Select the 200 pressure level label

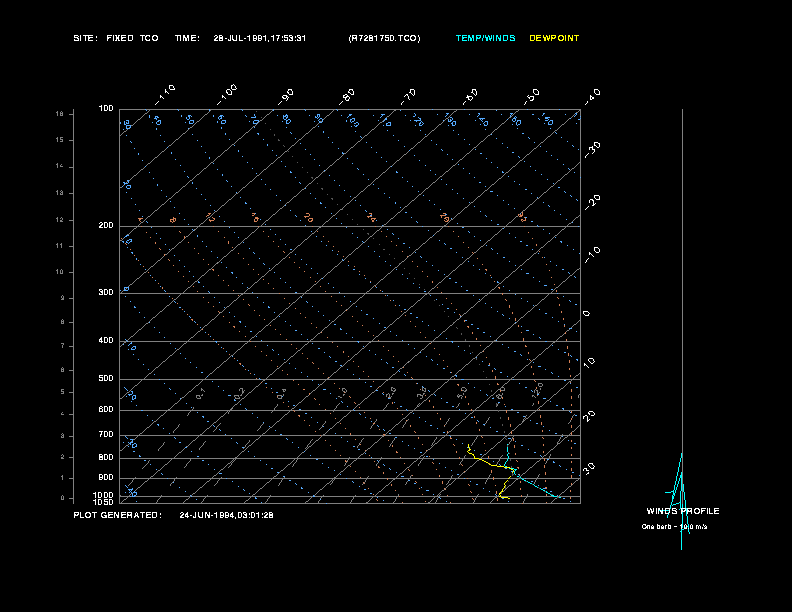[x=106, y=226]
